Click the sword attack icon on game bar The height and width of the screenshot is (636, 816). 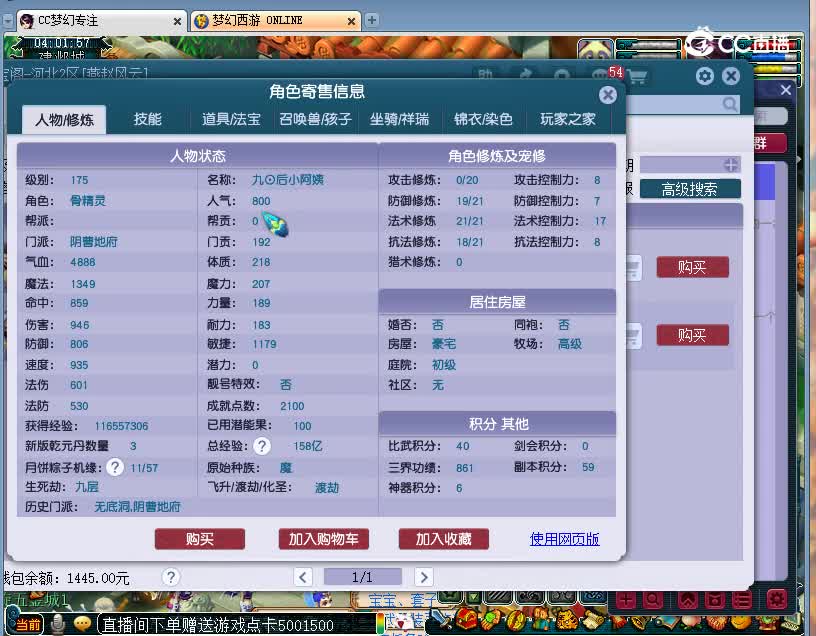pos(441,620)
